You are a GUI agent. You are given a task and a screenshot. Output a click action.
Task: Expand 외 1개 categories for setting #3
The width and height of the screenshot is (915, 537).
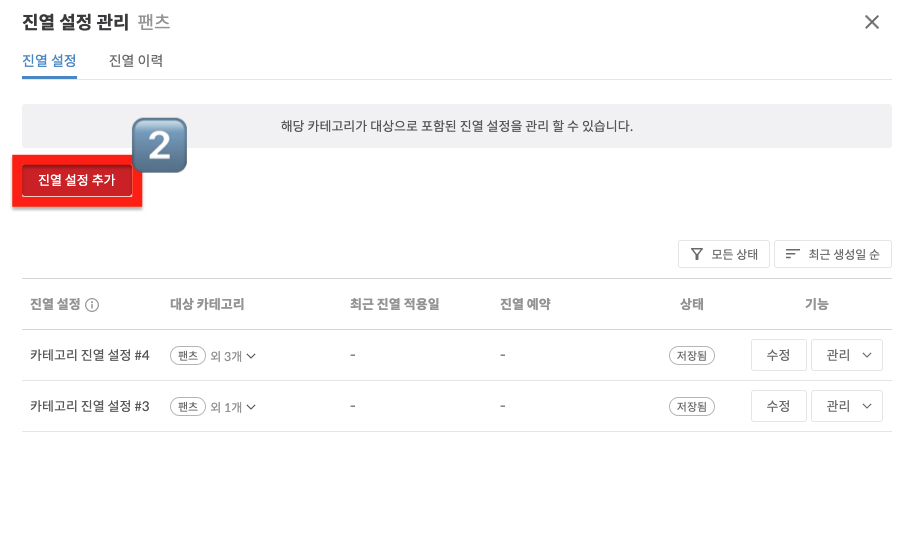233,407
